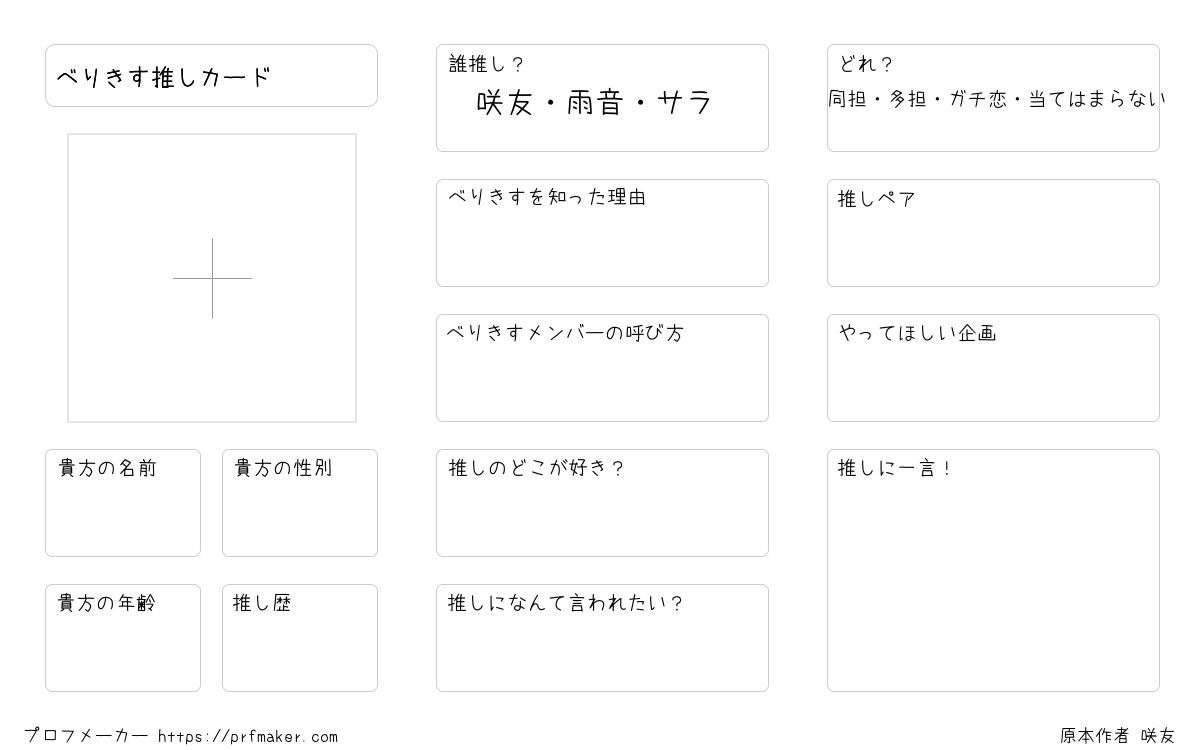The image size is (1200, 750).
Task: Choose サラ in the 誰推し options
Action: tap(685, 102)
